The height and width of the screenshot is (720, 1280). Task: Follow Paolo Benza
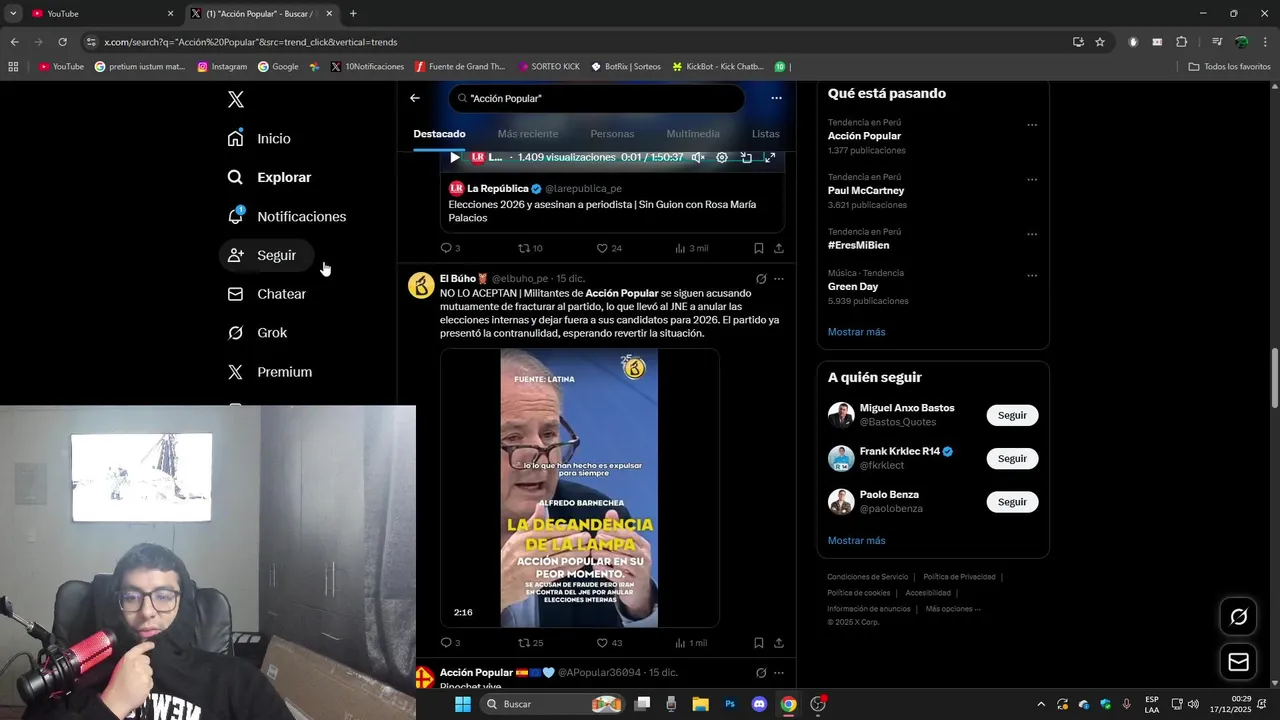pos(1012,502)
